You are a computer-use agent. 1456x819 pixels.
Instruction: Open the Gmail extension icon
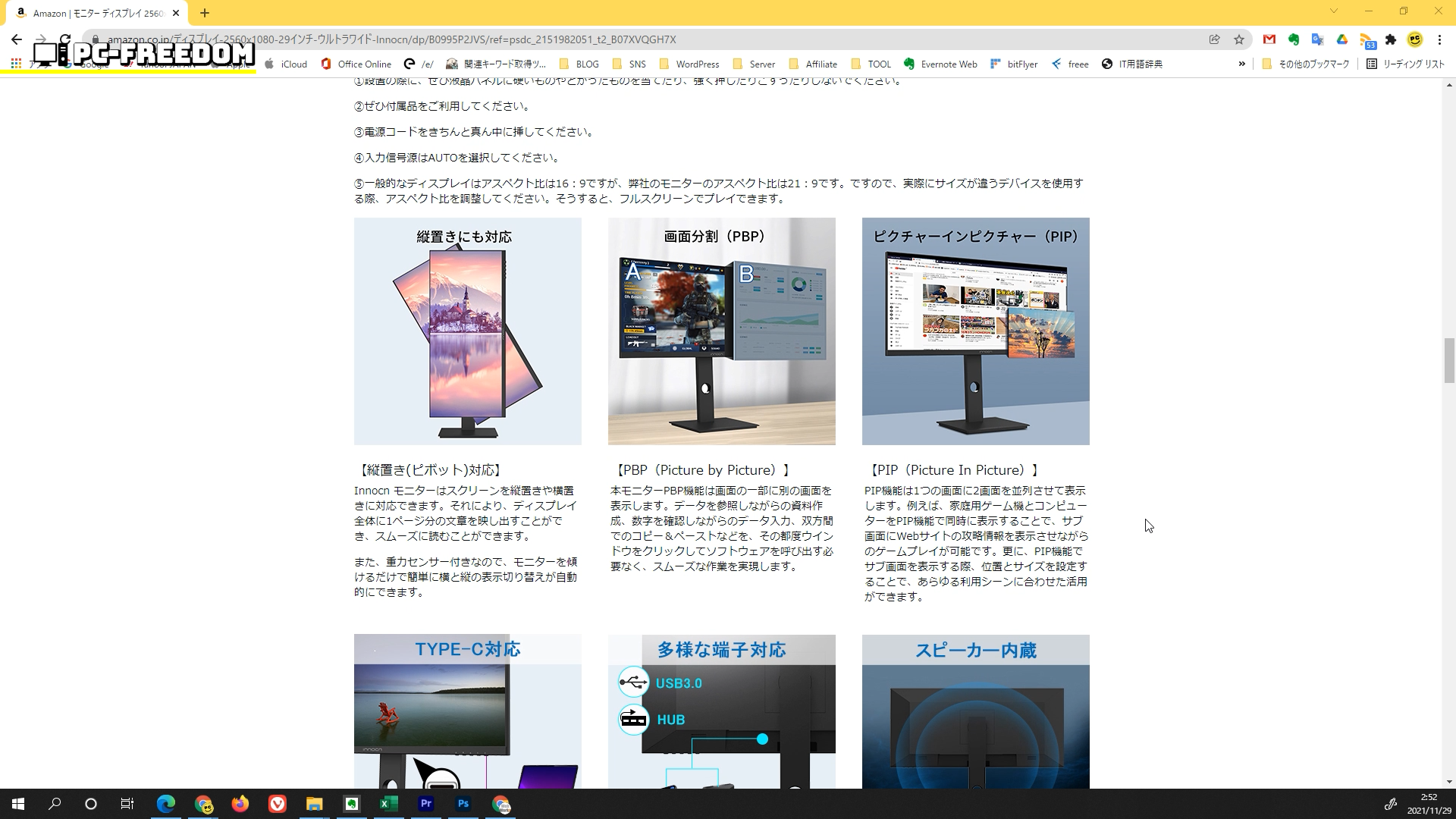coord(1269,39)
